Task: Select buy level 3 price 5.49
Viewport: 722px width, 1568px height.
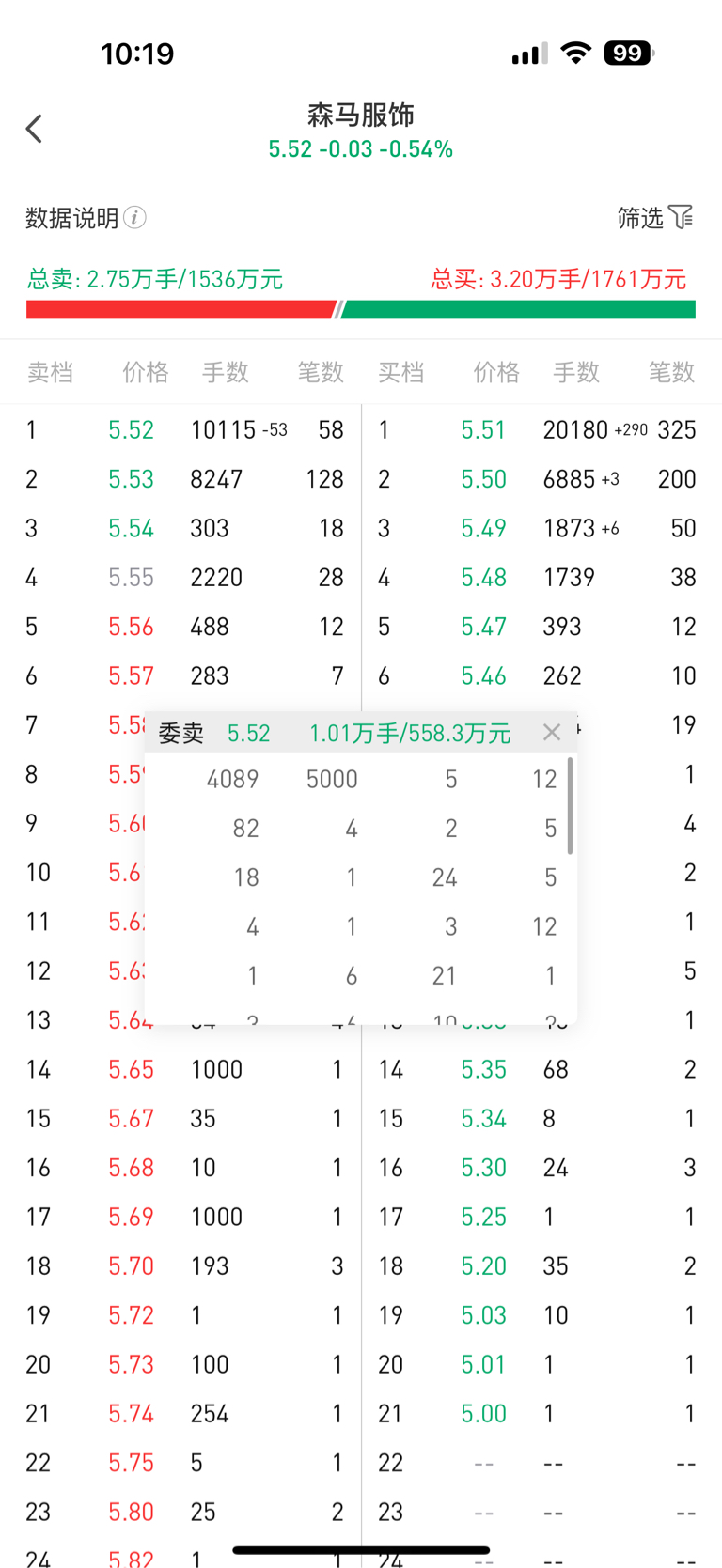Action: (483, 528)
